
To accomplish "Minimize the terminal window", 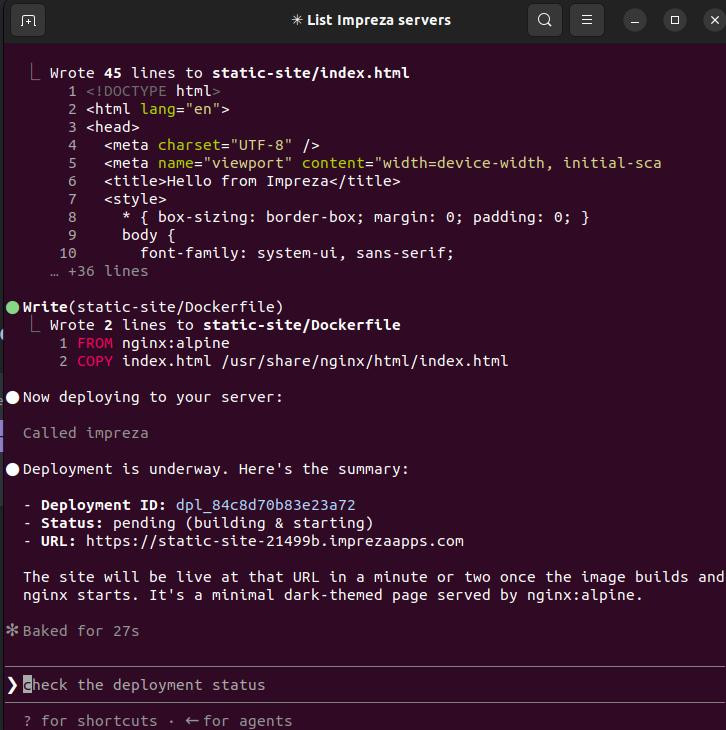I will tap(635, 20).
